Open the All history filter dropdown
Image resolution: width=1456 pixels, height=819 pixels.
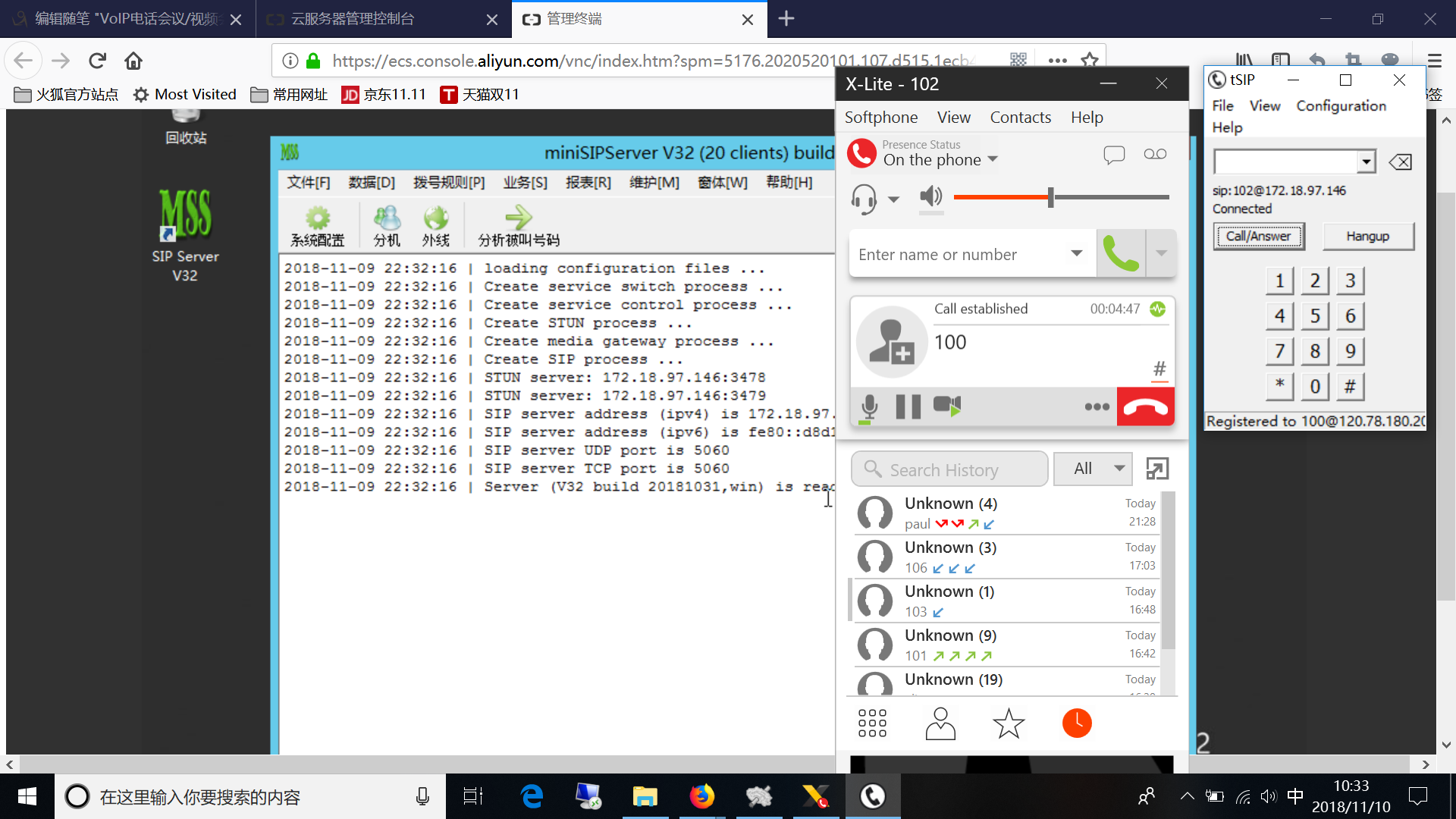pos(1093,469)
